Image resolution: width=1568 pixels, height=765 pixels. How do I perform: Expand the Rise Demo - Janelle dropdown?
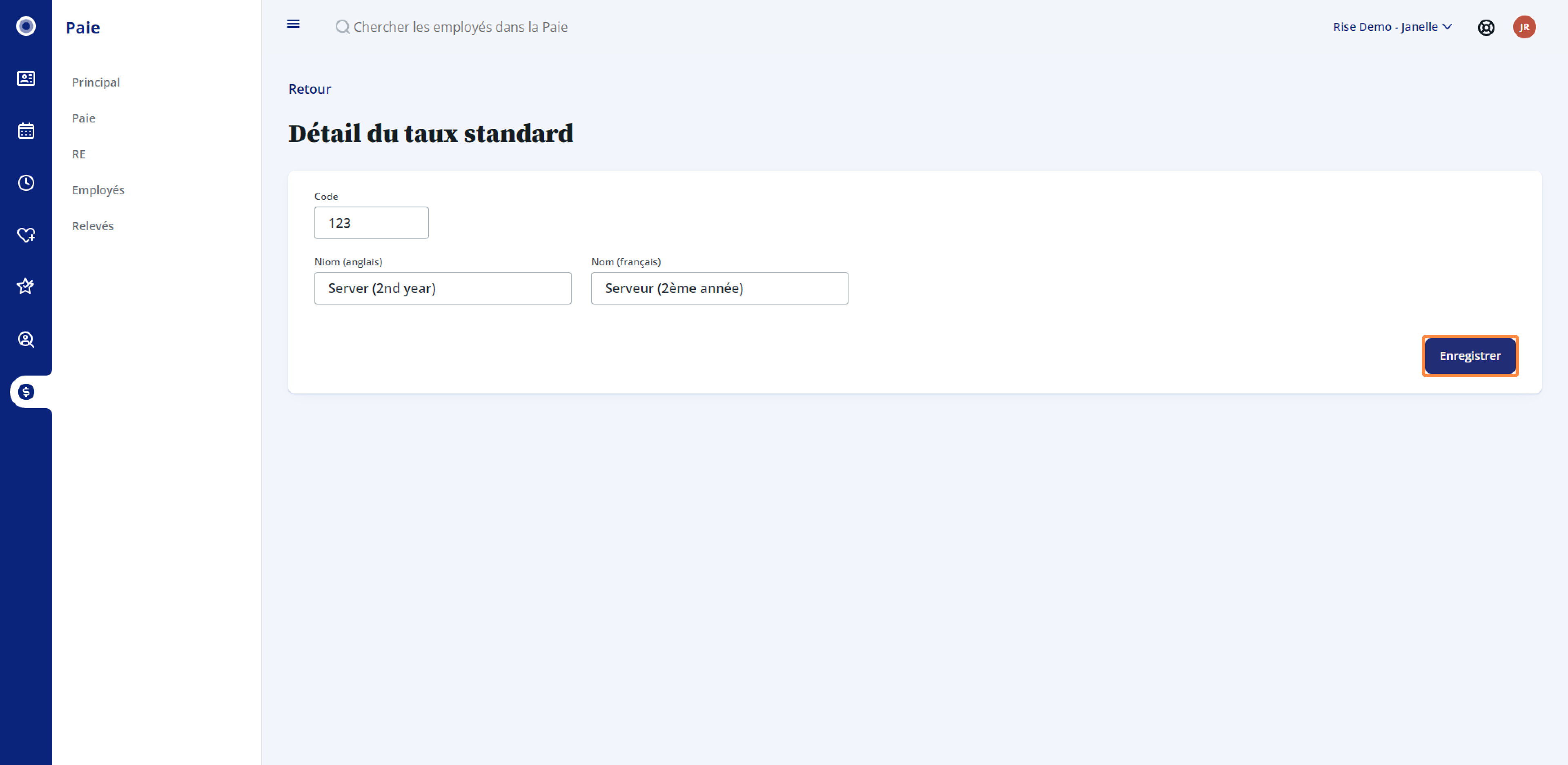(1392, 27)
